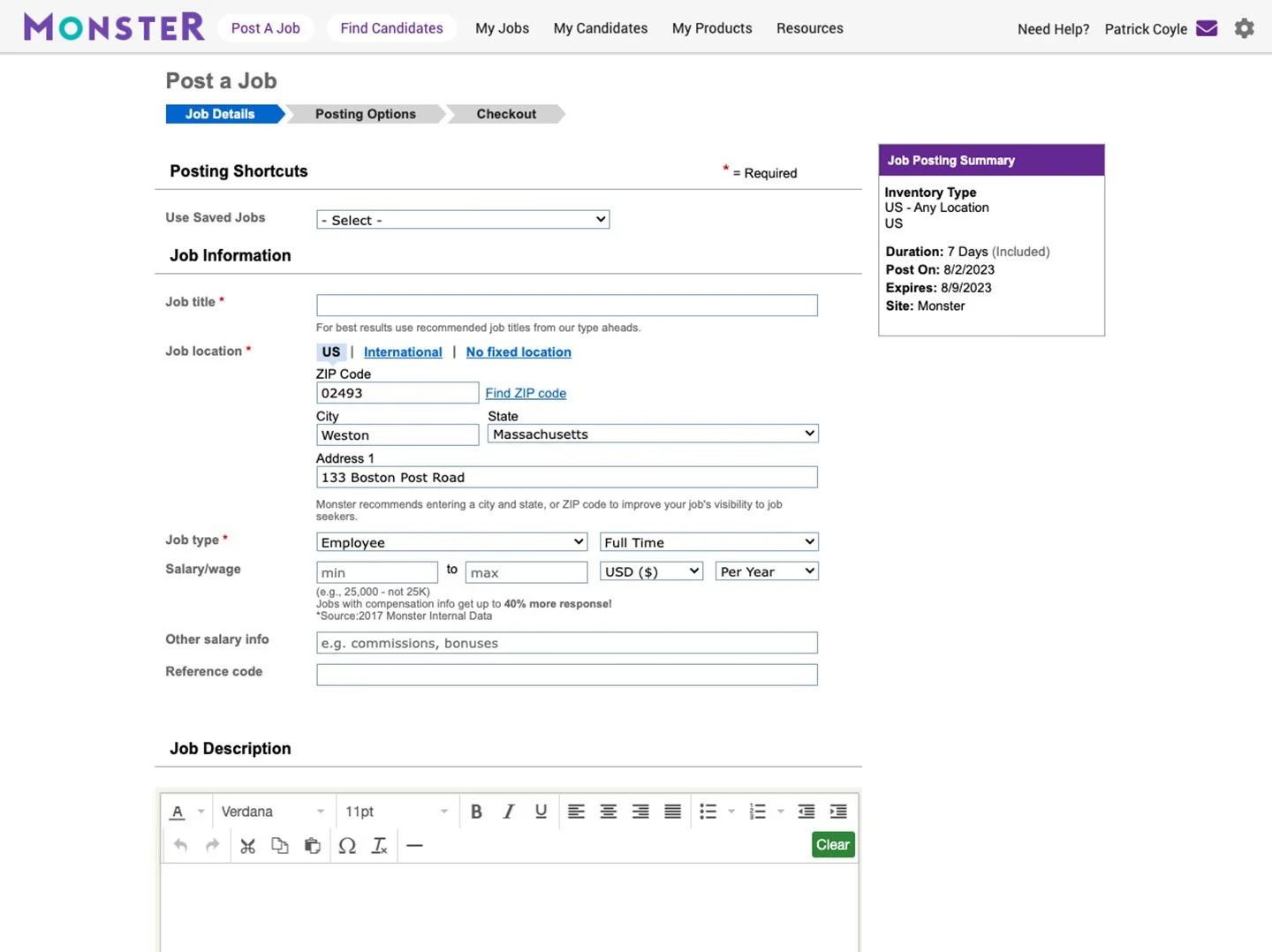Toggle underline formatting in editor

(541, 812)
